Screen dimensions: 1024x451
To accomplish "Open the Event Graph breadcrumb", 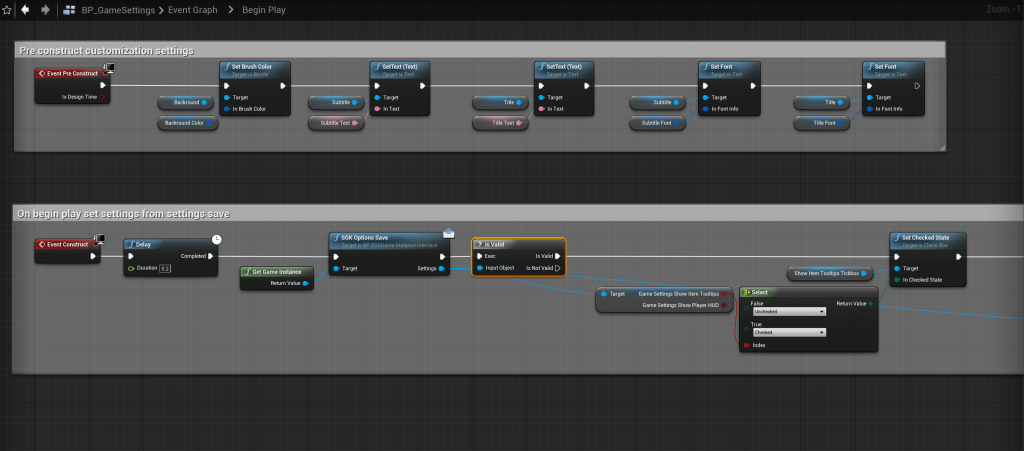I will tap(193, 10).
